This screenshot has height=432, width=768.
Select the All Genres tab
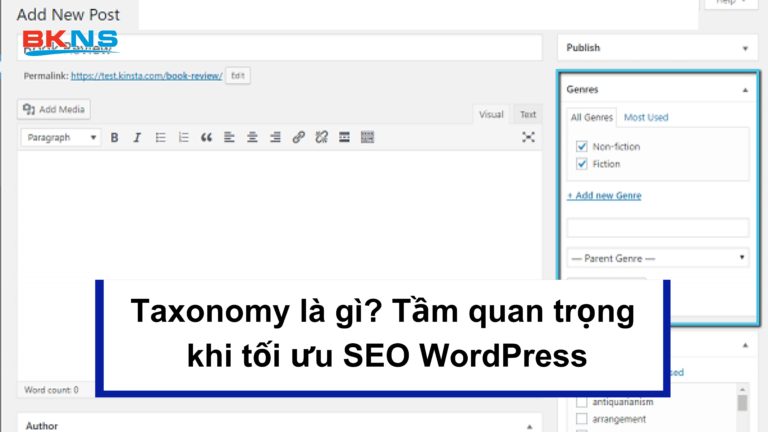click(x=592, y=118)
